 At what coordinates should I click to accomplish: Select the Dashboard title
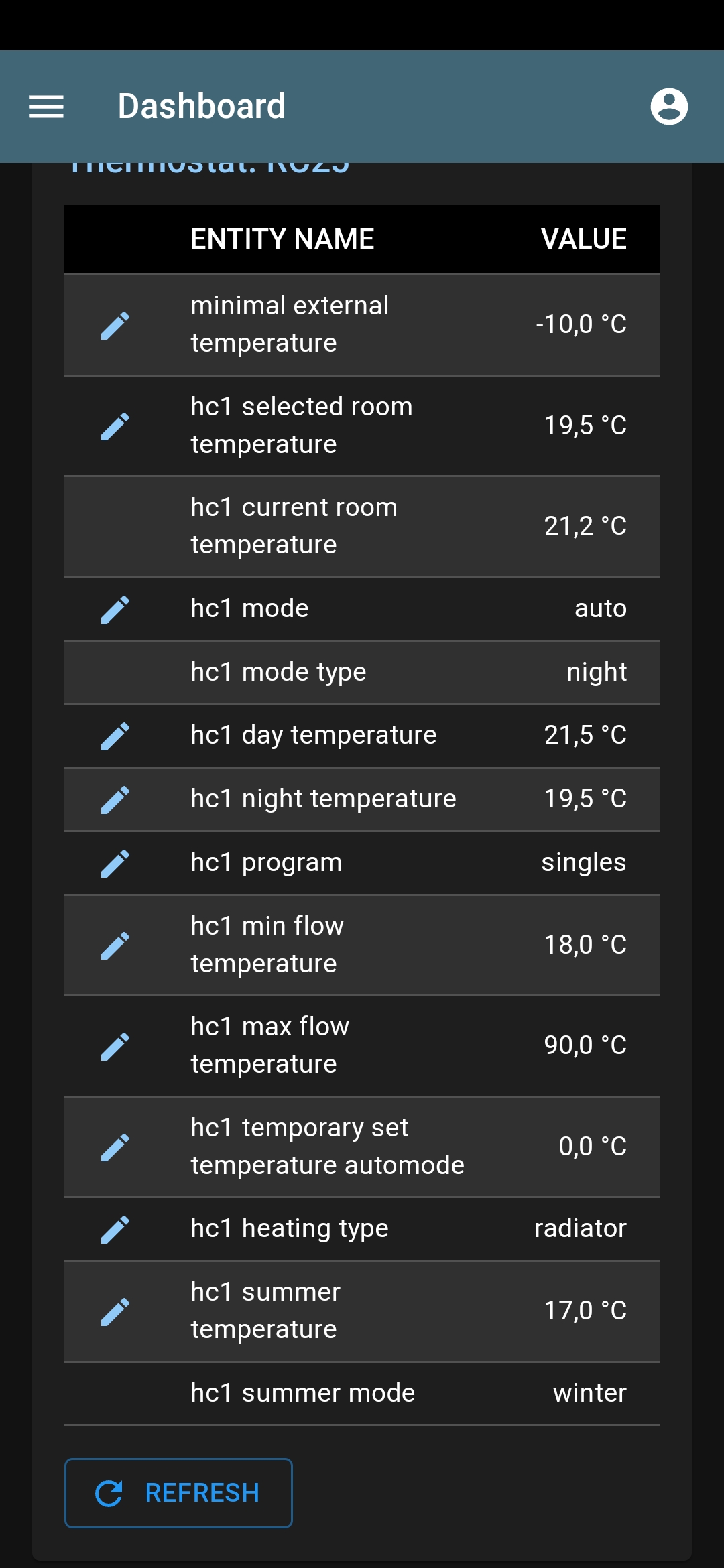201,107
